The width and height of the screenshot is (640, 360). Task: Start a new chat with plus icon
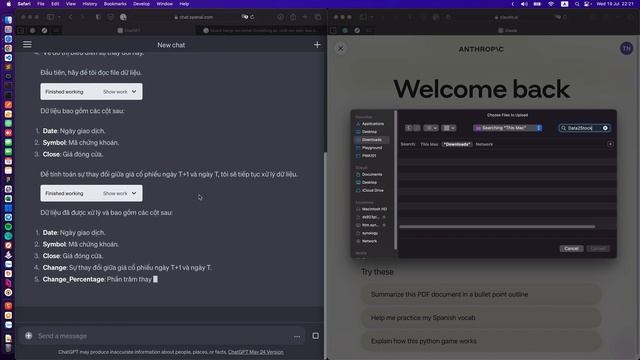[x=317, y=44]
